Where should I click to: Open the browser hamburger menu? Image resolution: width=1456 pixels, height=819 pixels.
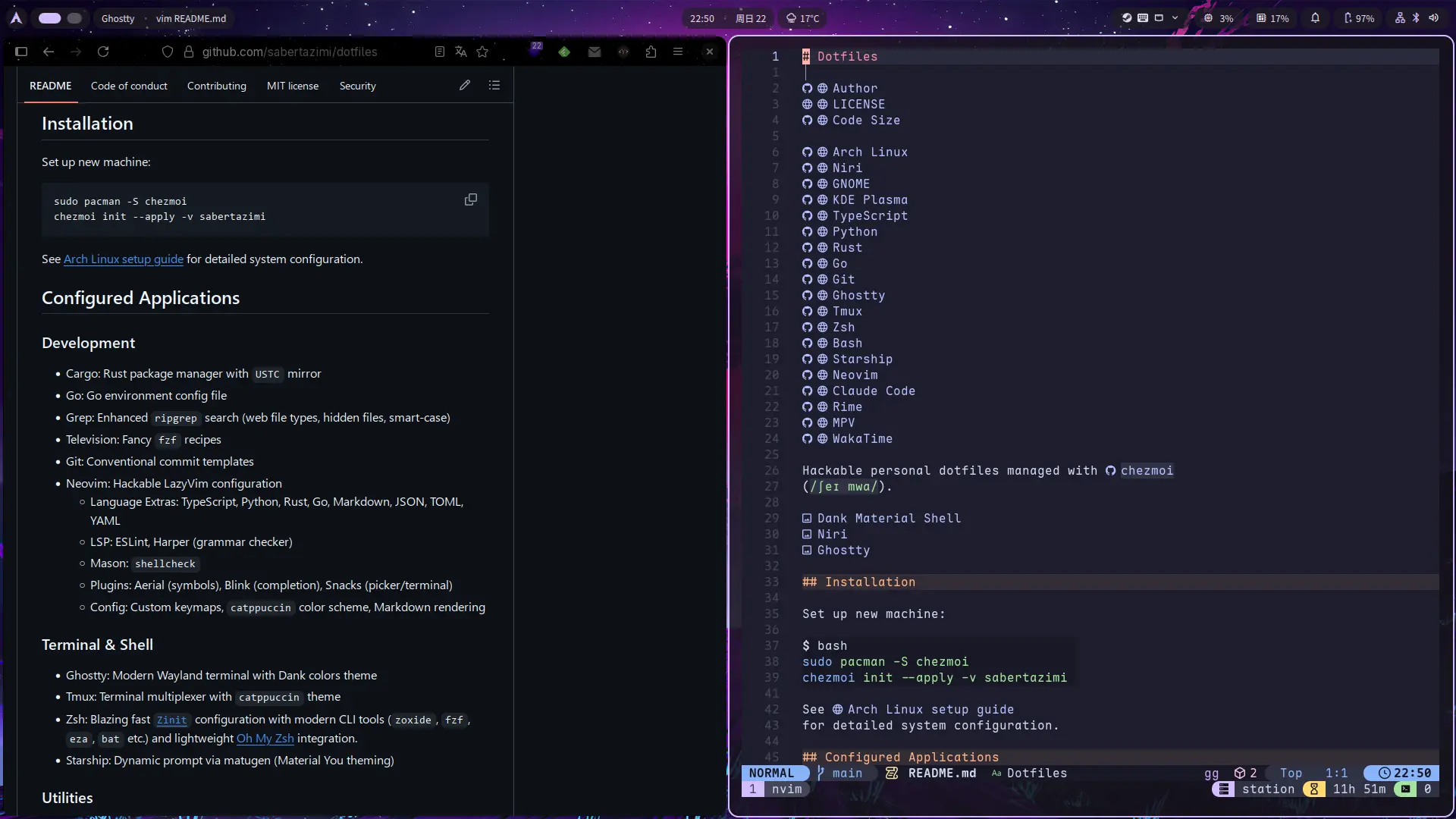click(678, 52)
